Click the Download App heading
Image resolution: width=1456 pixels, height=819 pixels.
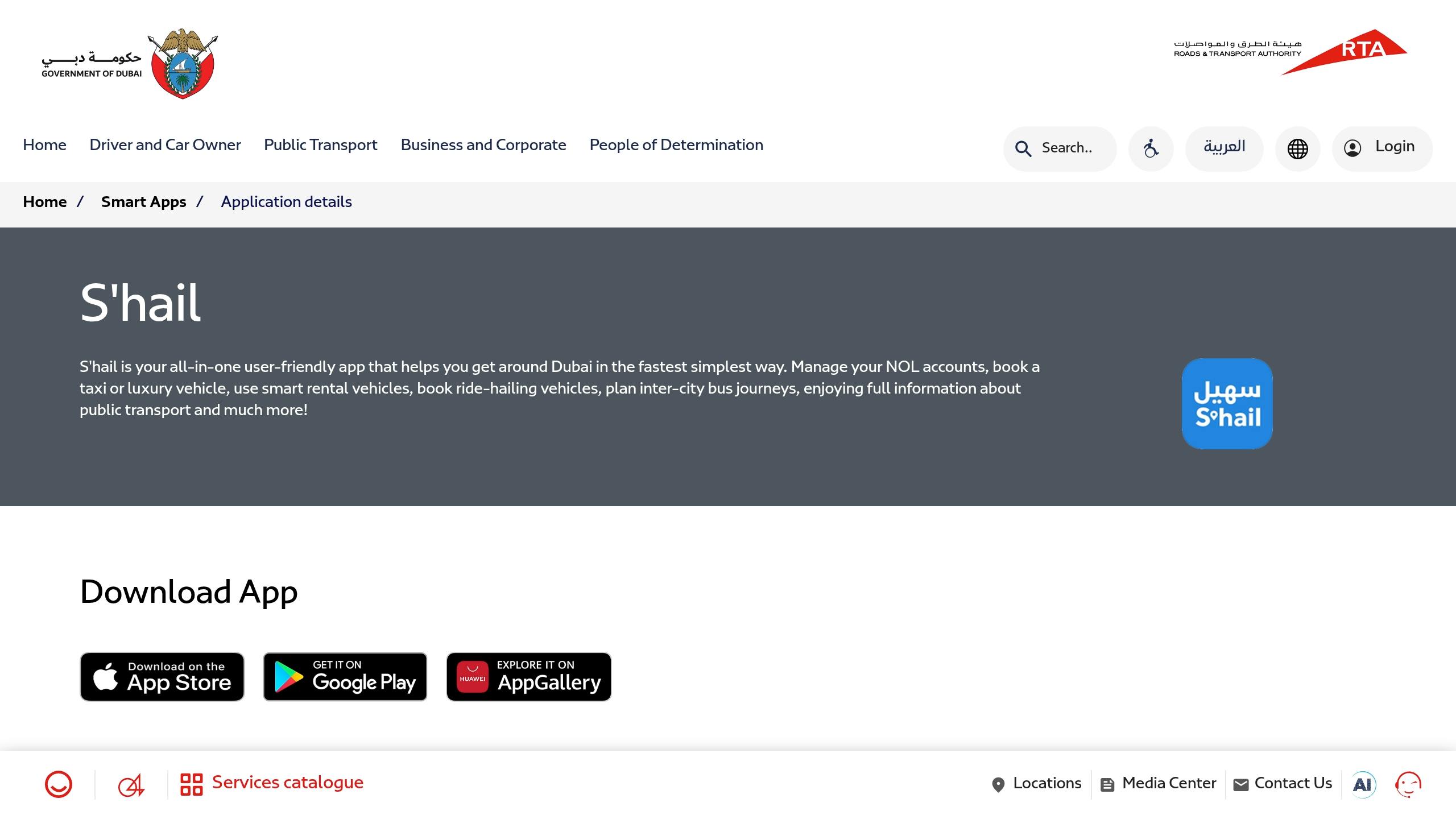pyautogui.click(x=189, y=592)
